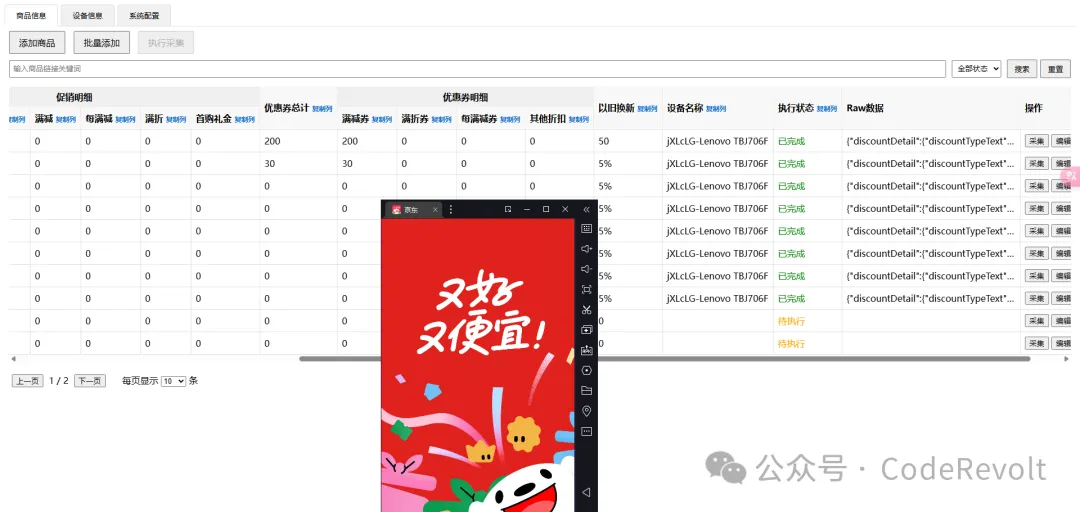
Task: Click 复制列 link beside 满折
Action: [176, 120]
